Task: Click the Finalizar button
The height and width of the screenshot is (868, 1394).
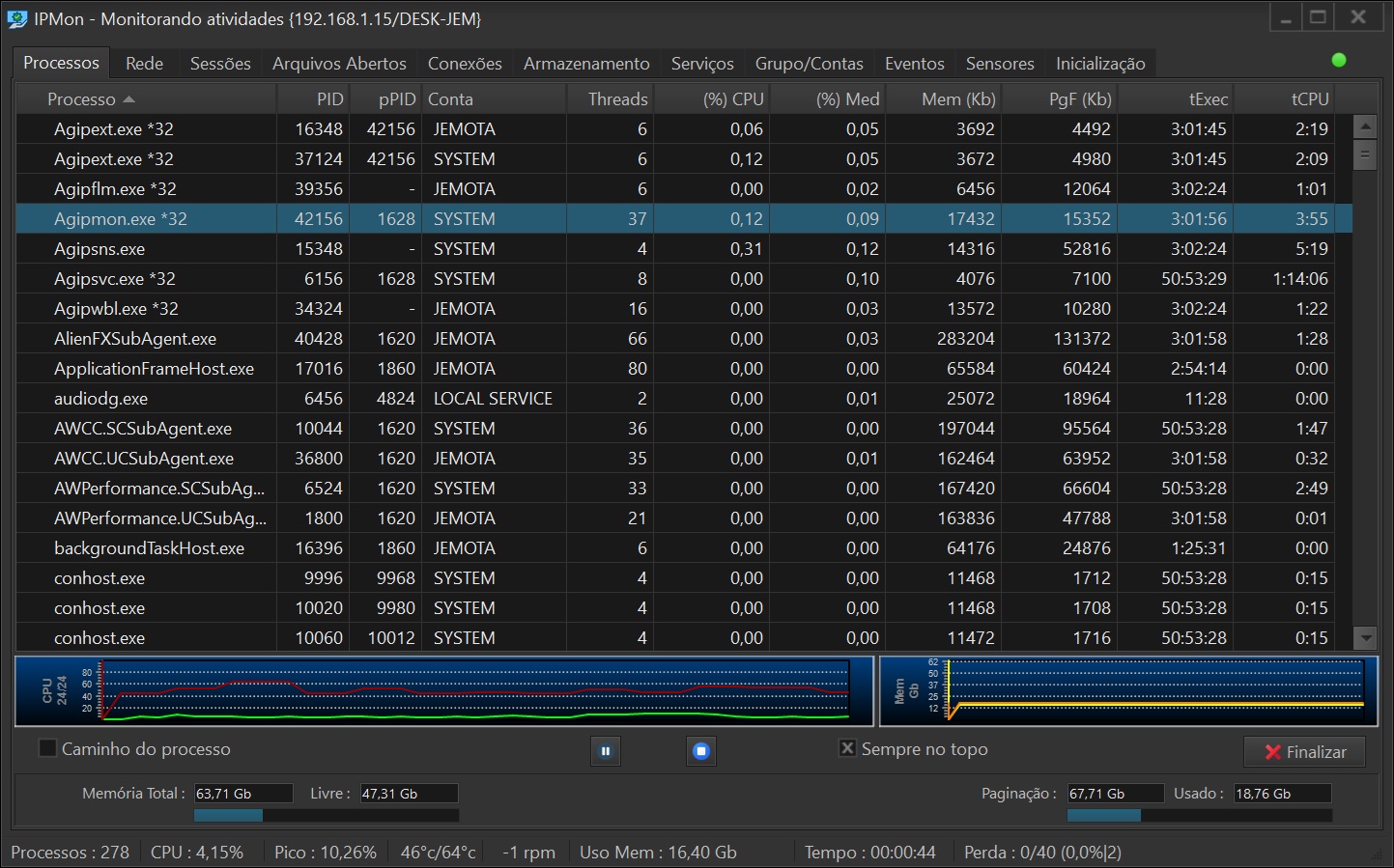Action: (x=1304, y=752)
